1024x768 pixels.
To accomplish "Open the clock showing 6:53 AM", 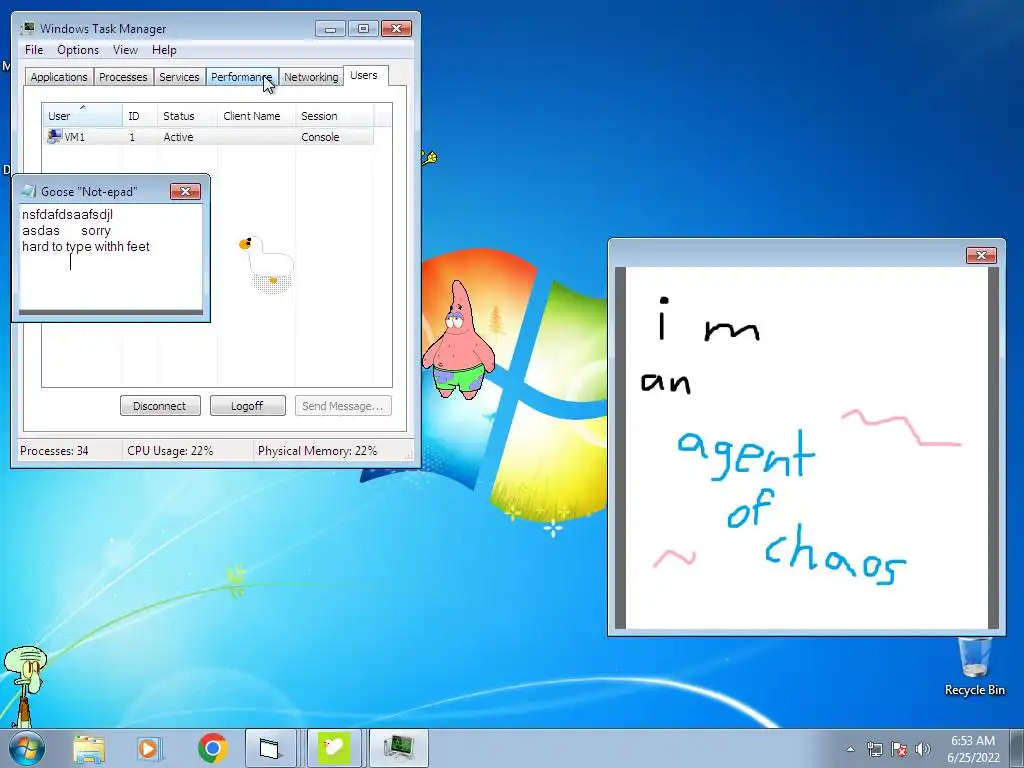I will pos(972,741).
